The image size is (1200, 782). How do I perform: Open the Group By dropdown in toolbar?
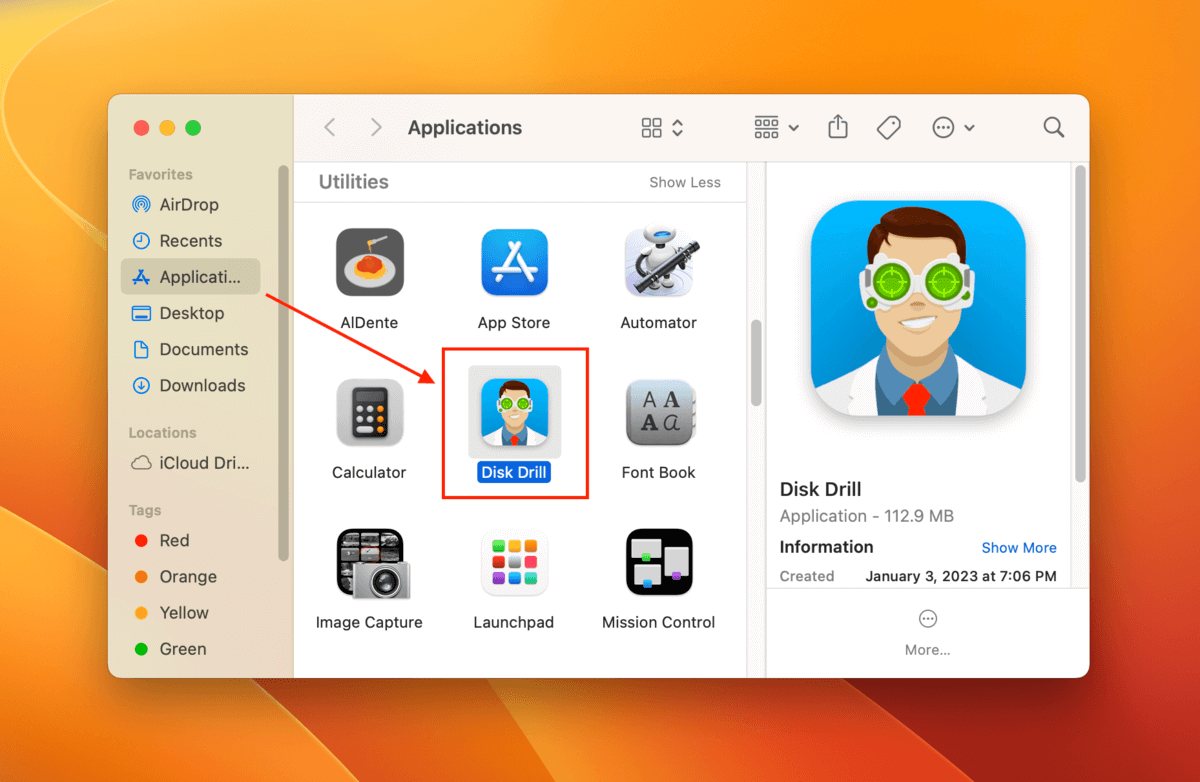(x=777, y=127)
